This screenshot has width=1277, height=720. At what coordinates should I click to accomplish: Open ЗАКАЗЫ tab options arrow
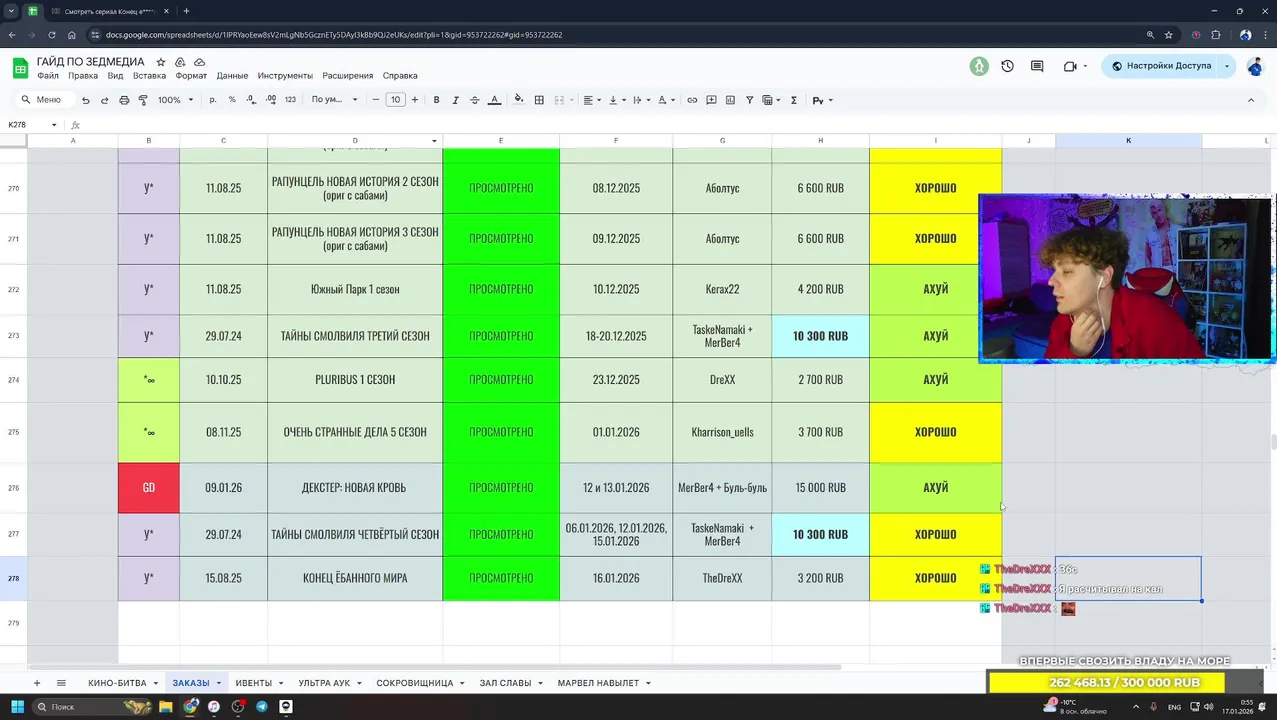pyautogui.click(x=218, y=683)
